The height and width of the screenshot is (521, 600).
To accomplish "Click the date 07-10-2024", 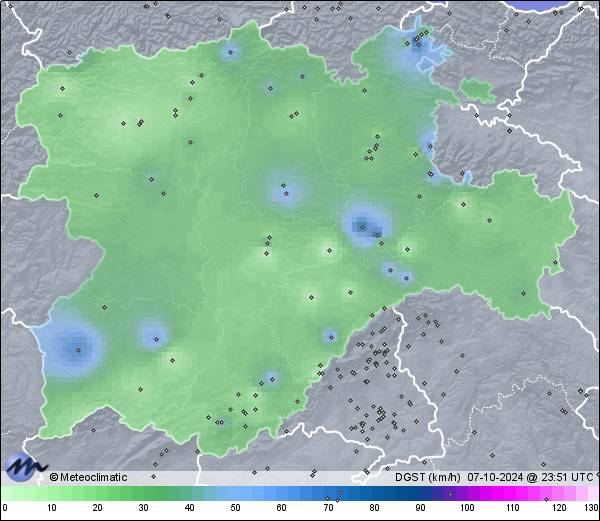I will 495,477.
